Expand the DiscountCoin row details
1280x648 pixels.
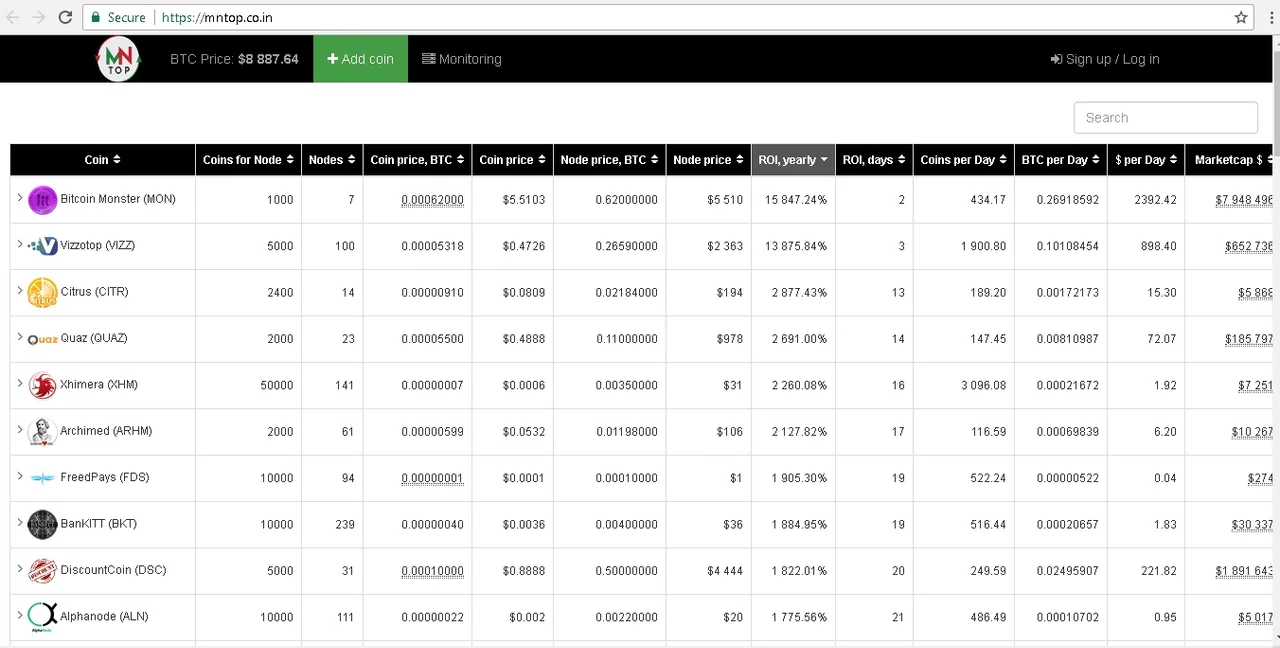pyautogui.click(x=19, y=569)
